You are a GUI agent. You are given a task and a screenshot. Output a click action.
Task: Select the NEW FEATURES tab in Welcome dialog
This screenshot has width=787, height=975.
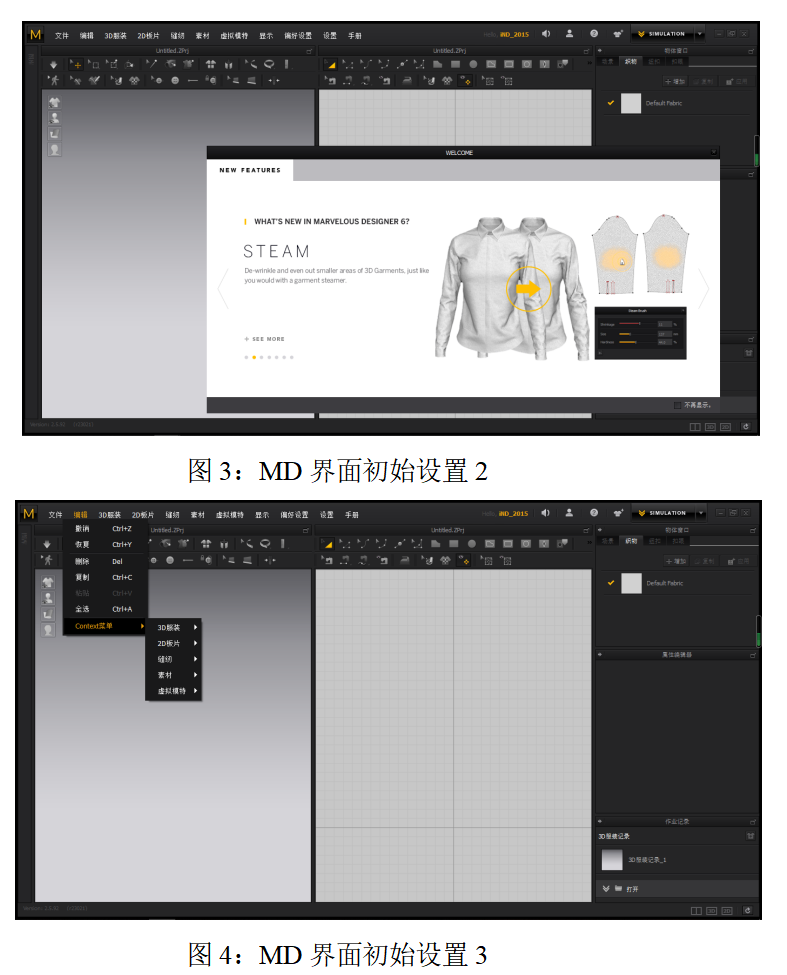tap(250, 170)
